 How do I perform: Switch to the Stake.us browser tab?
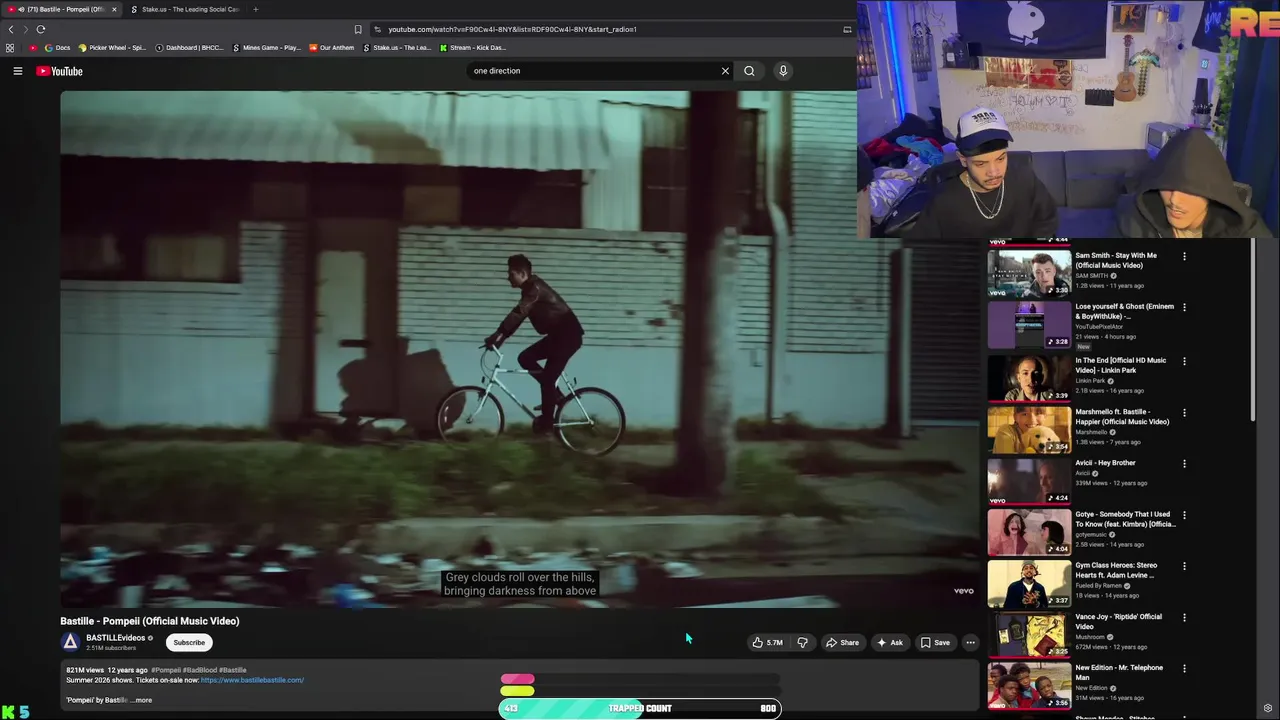coord(185,9)
